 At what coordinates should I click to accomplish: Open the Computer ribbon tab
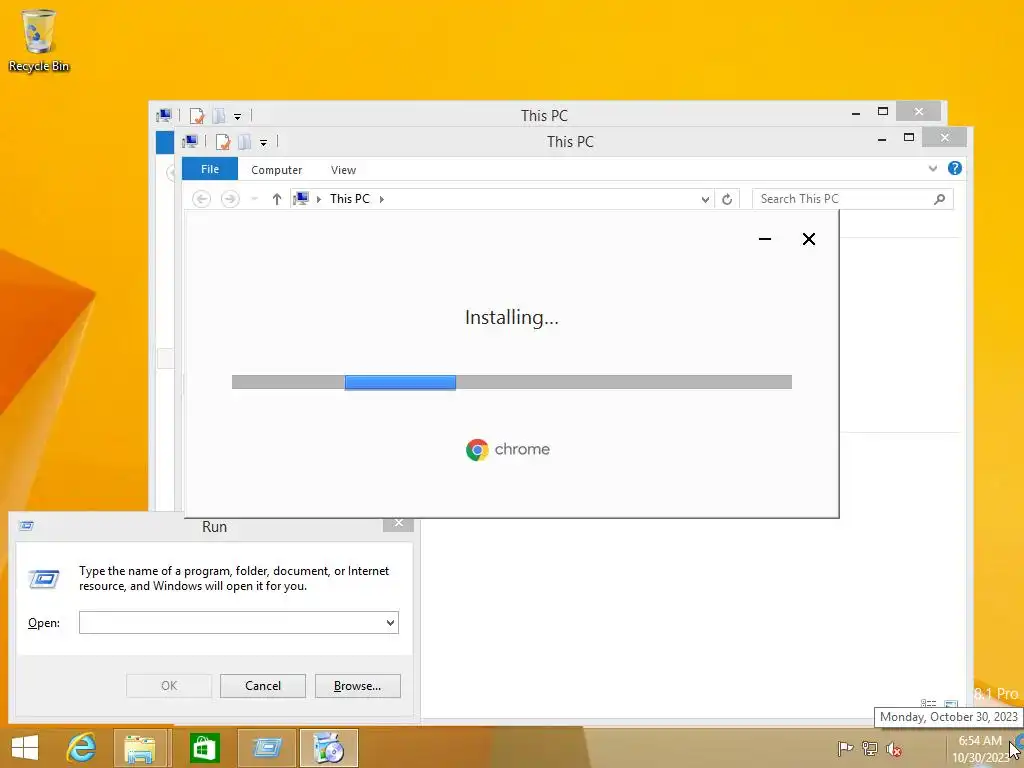point(276,170)
